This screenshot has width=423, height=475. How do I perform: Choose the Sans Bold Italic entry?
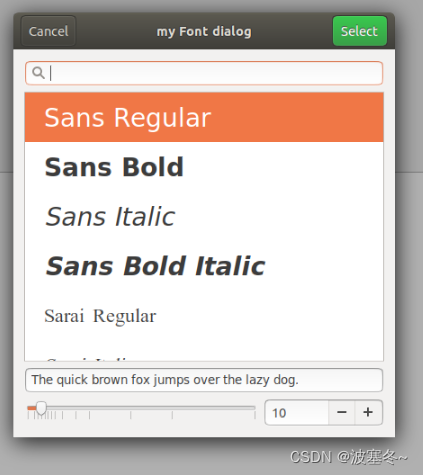(204, 266)
